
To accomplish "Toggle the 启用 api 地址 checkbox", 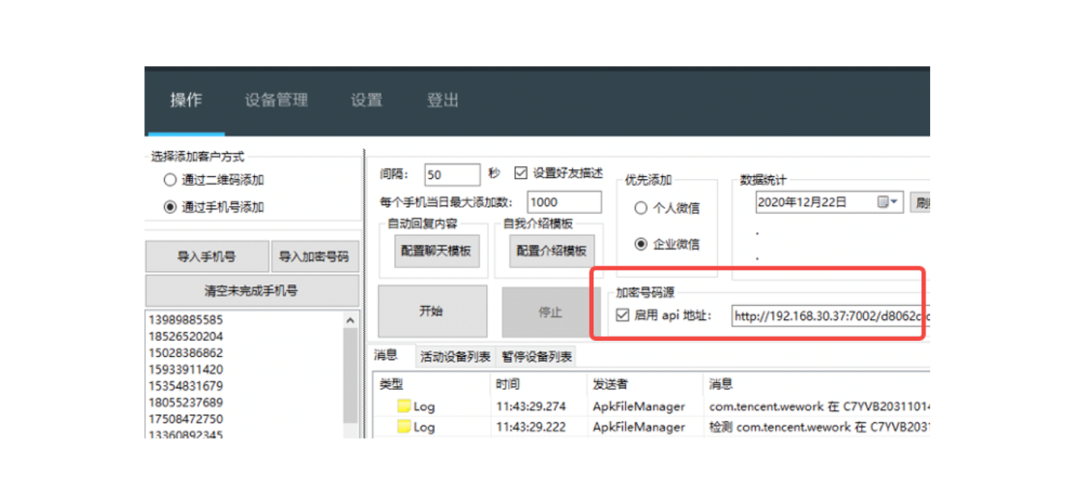I will [623, 316].
